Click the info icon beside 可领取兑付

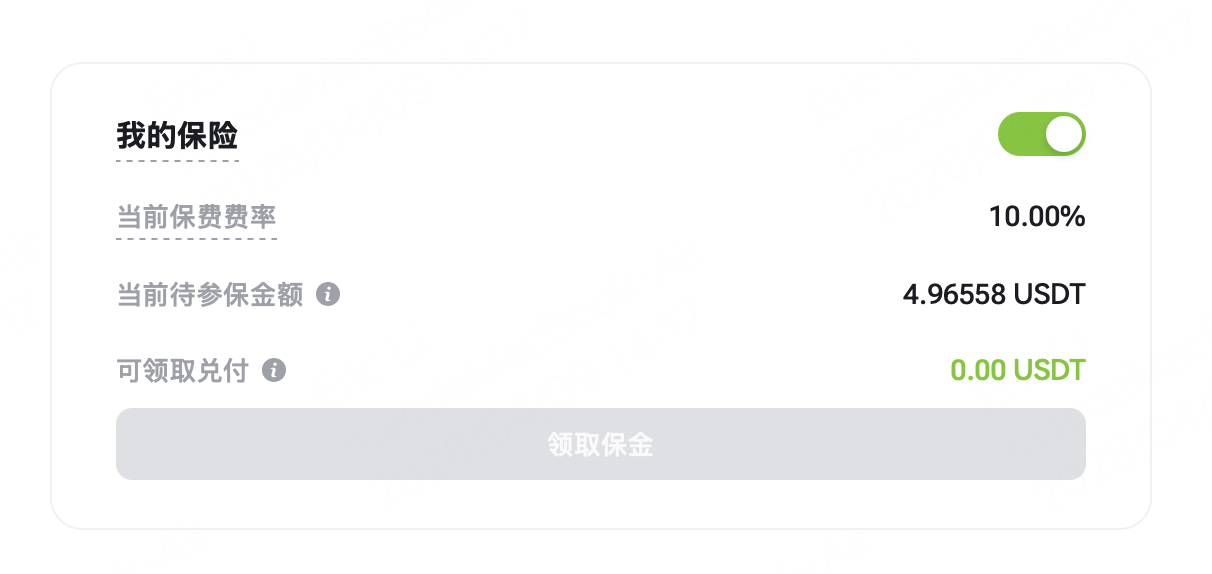coord(274,371)
